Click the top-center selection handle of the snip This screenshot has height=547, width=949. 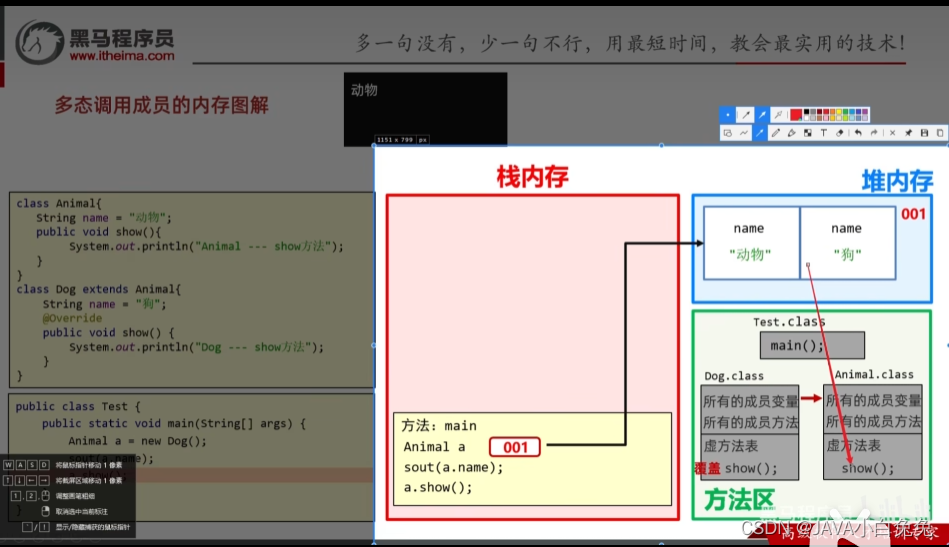pos(662,145)
